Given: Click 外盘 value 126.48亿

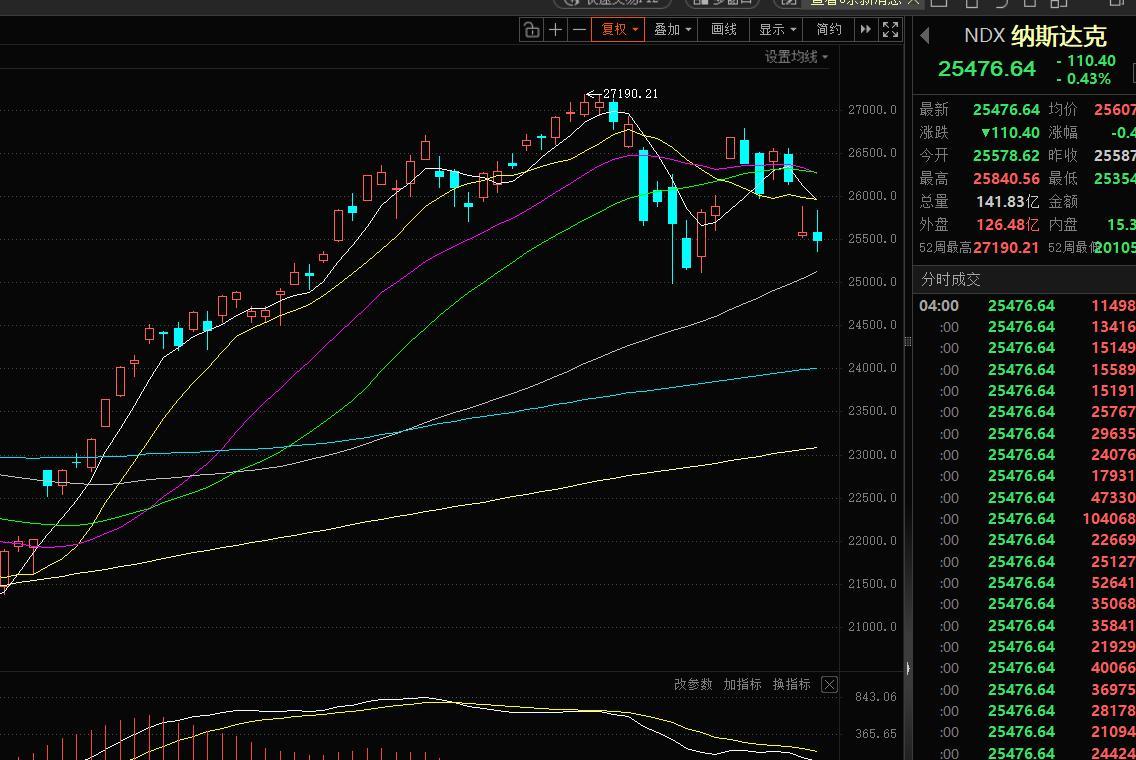Looking at the screenshot, I should 1007,225.
